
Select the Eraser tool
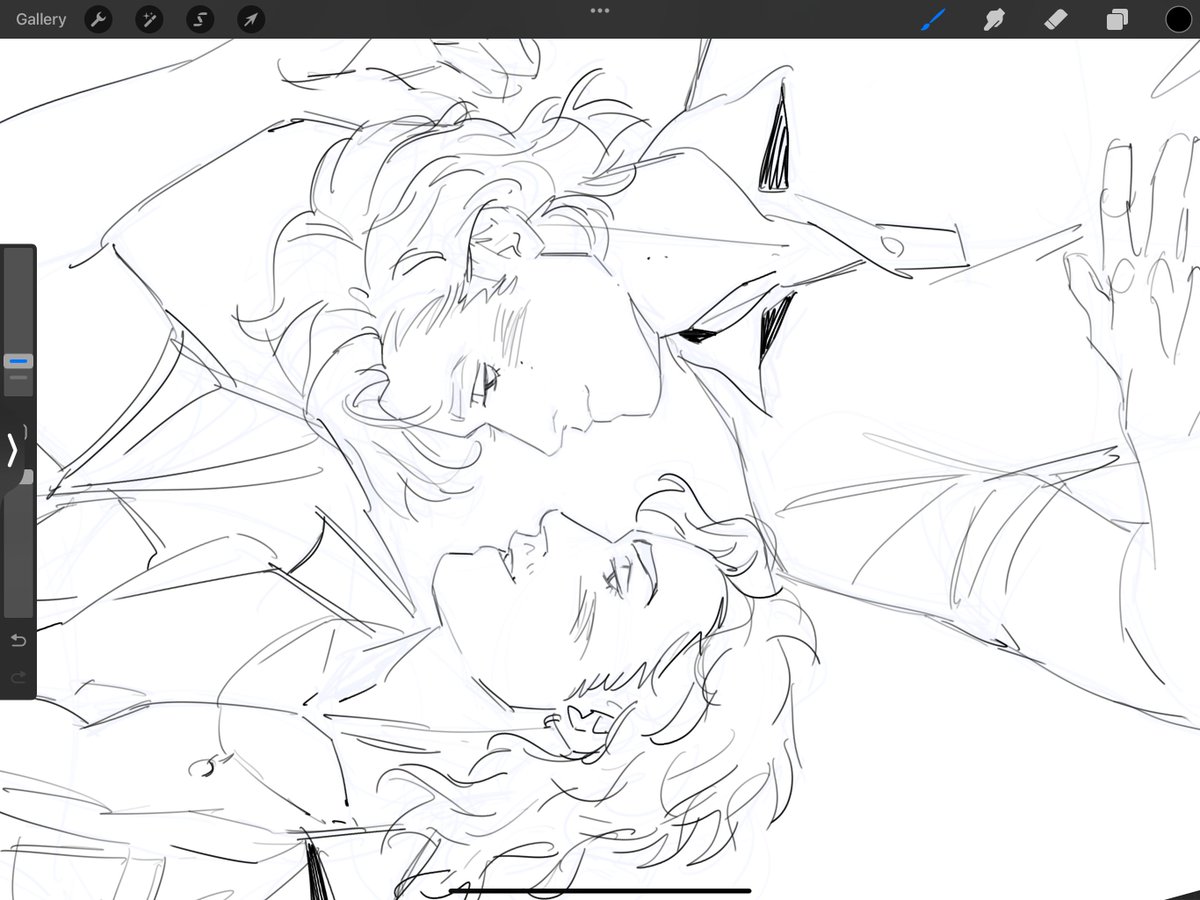(x=1056, y=19)
